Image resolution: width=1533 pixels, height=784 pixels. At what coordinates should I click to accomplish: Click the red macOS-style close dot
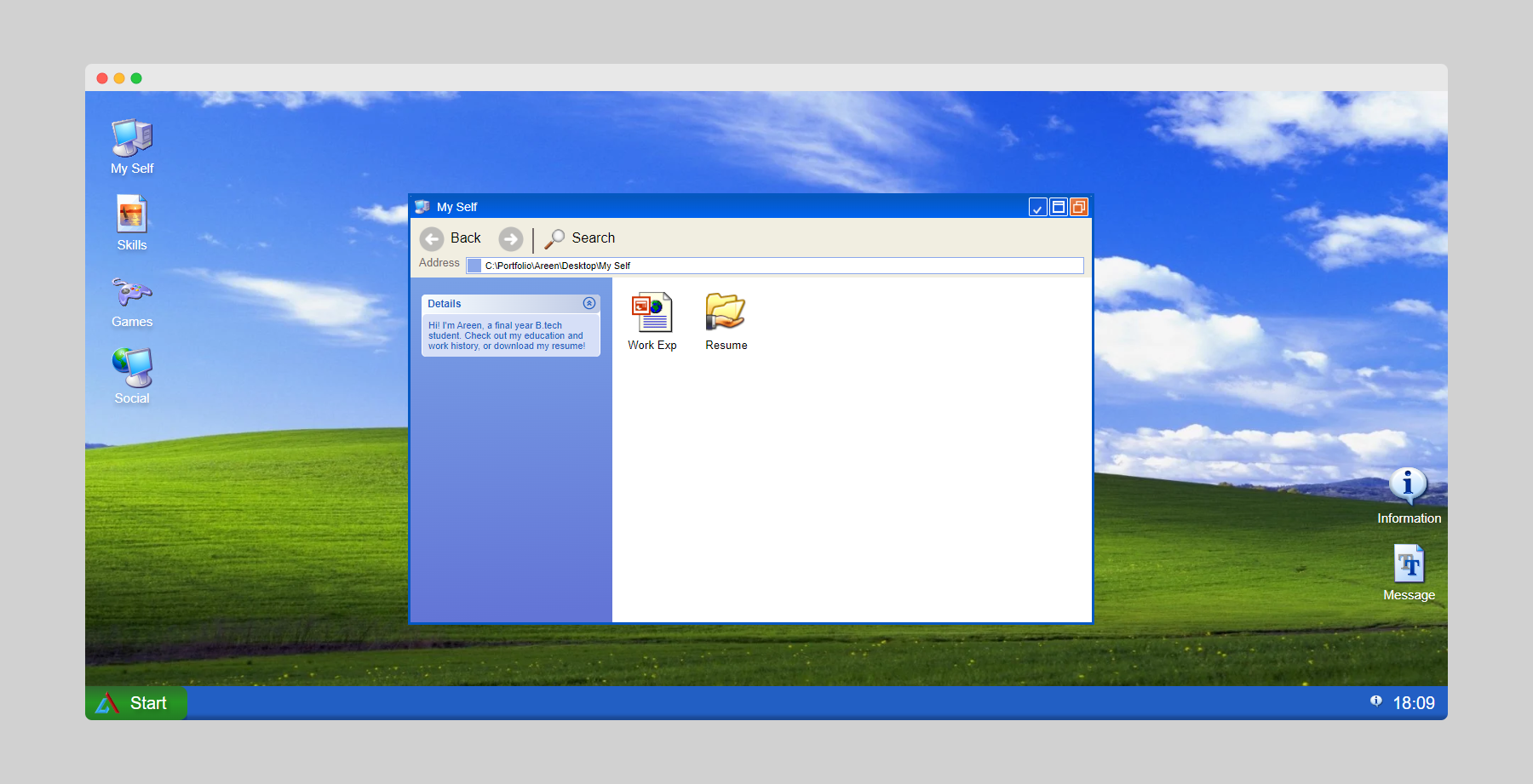(102, 78)
